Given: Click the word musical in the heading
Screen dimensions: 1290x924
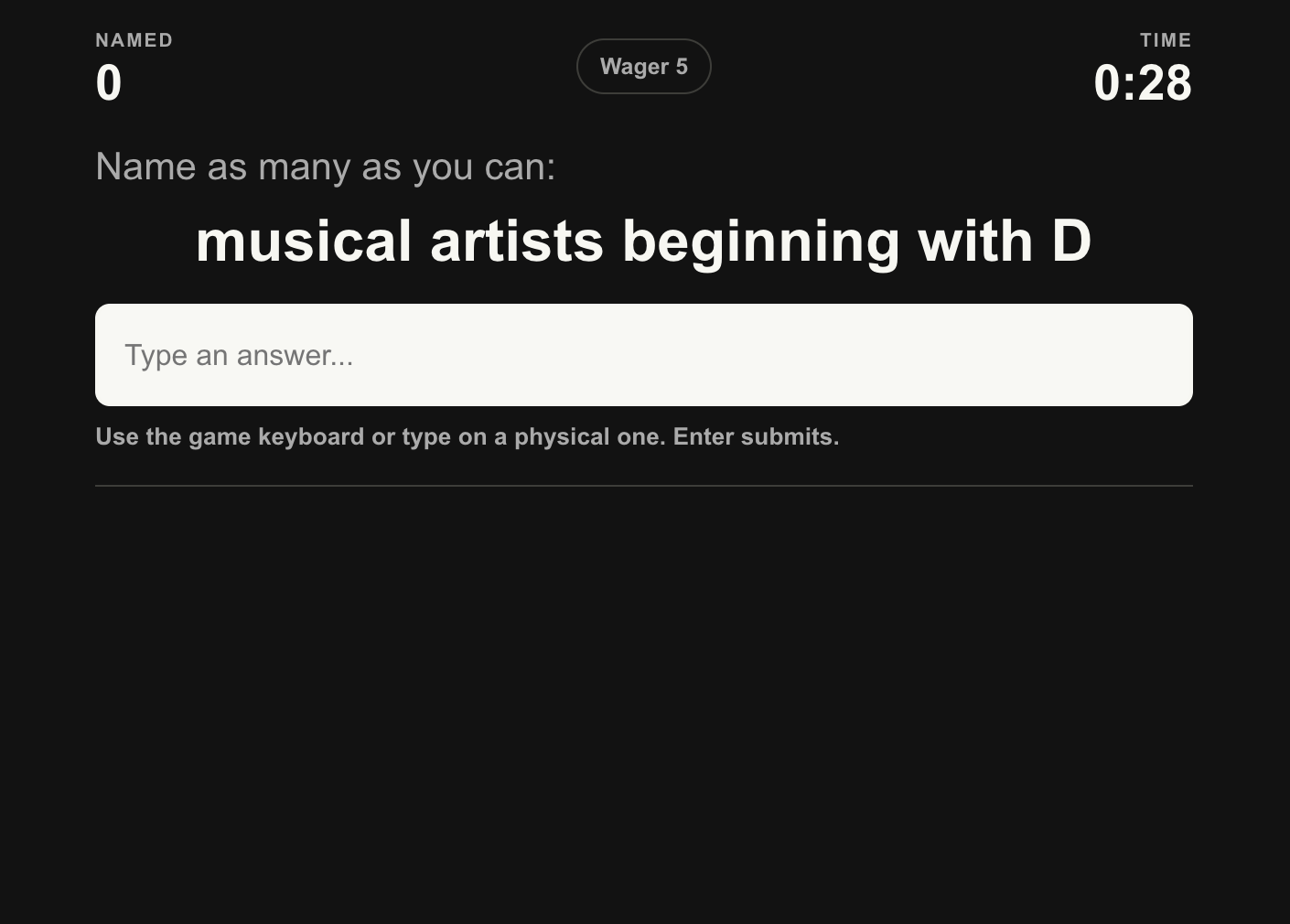Looking at the screenshot, I should click(304, 242).
